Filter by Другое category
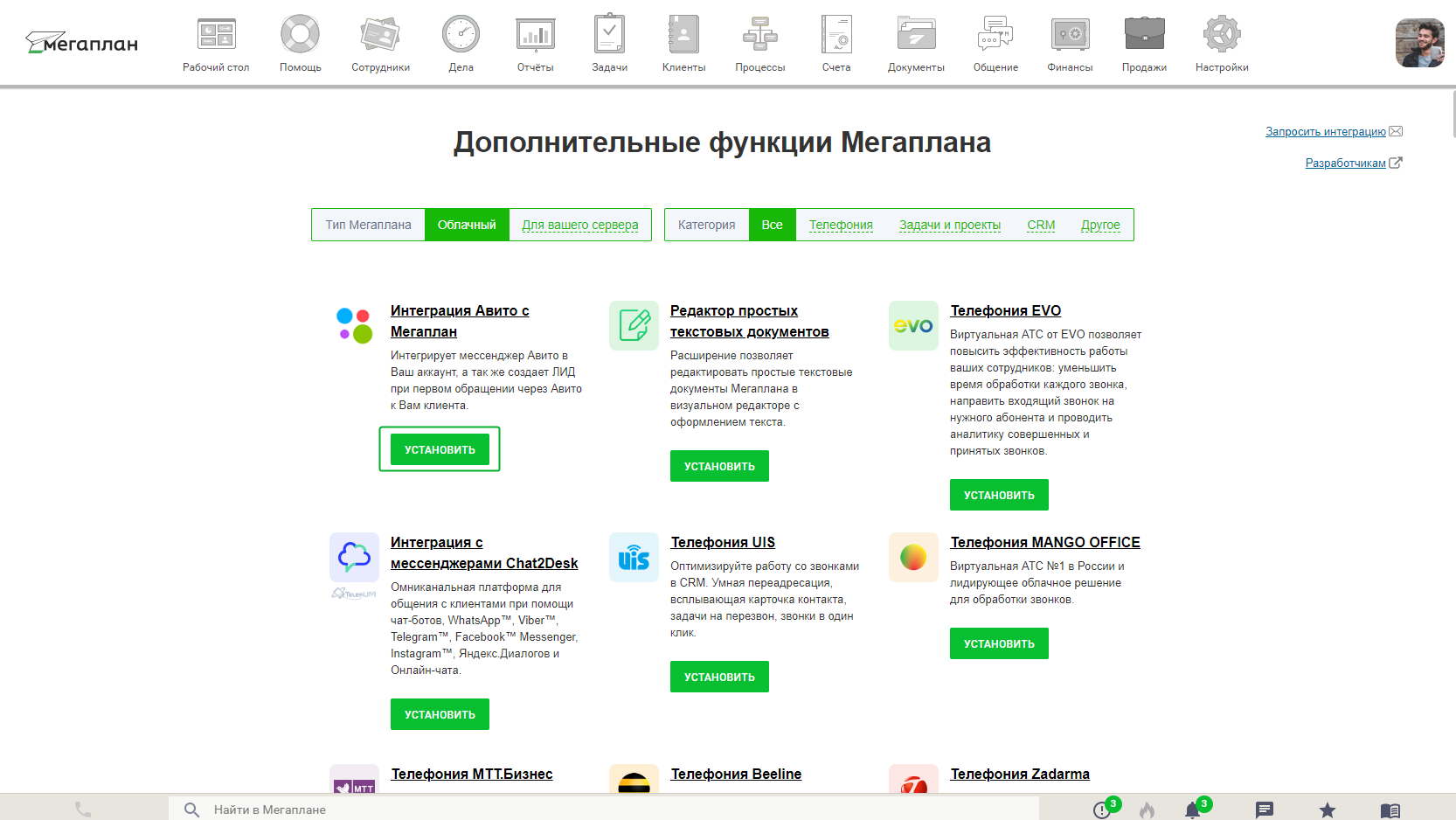Image resolution: width=1456 pixels, height=820 pixels. click(x=1100, y=225)
